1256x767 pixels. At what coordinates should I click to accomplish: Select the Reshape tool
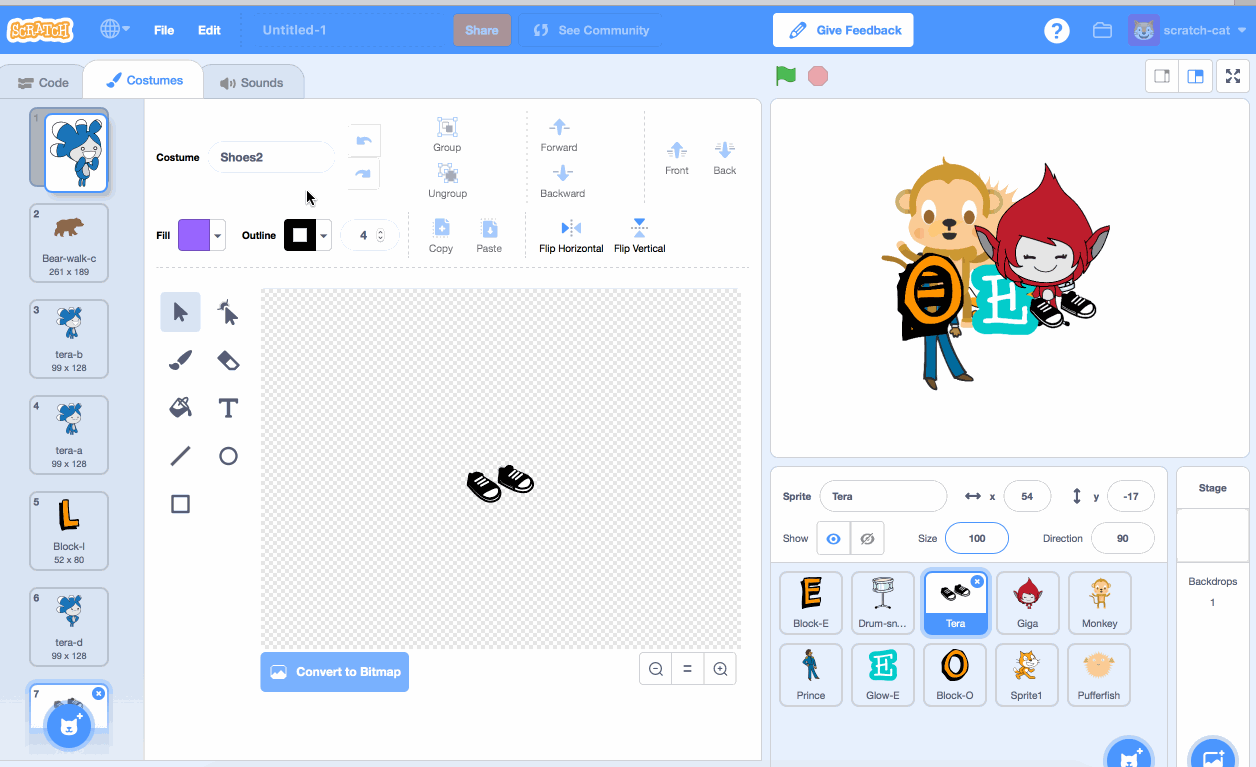tap(228, 312)
